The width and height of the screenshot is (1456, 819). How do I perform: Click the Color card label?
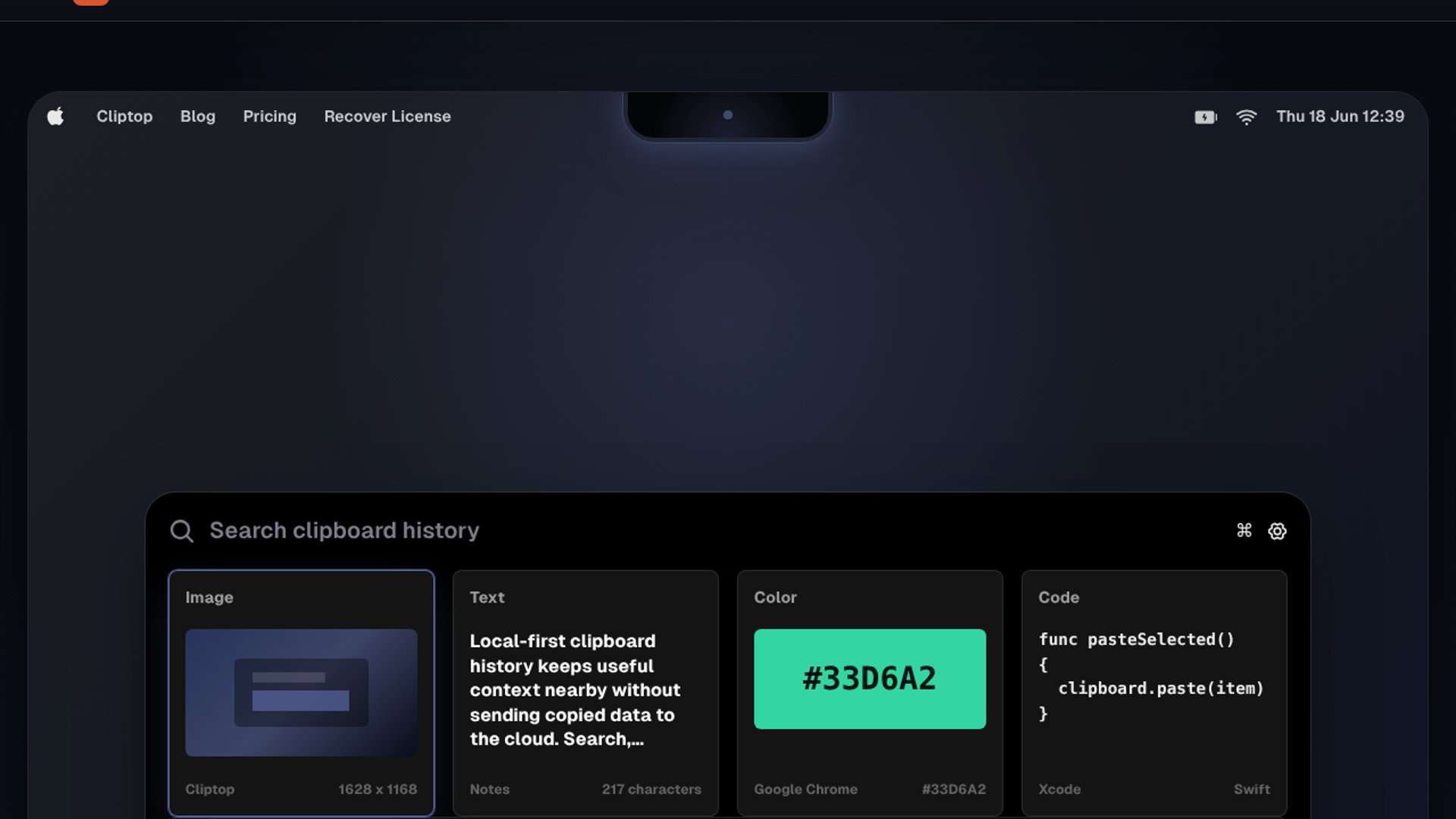click(775, 598)
